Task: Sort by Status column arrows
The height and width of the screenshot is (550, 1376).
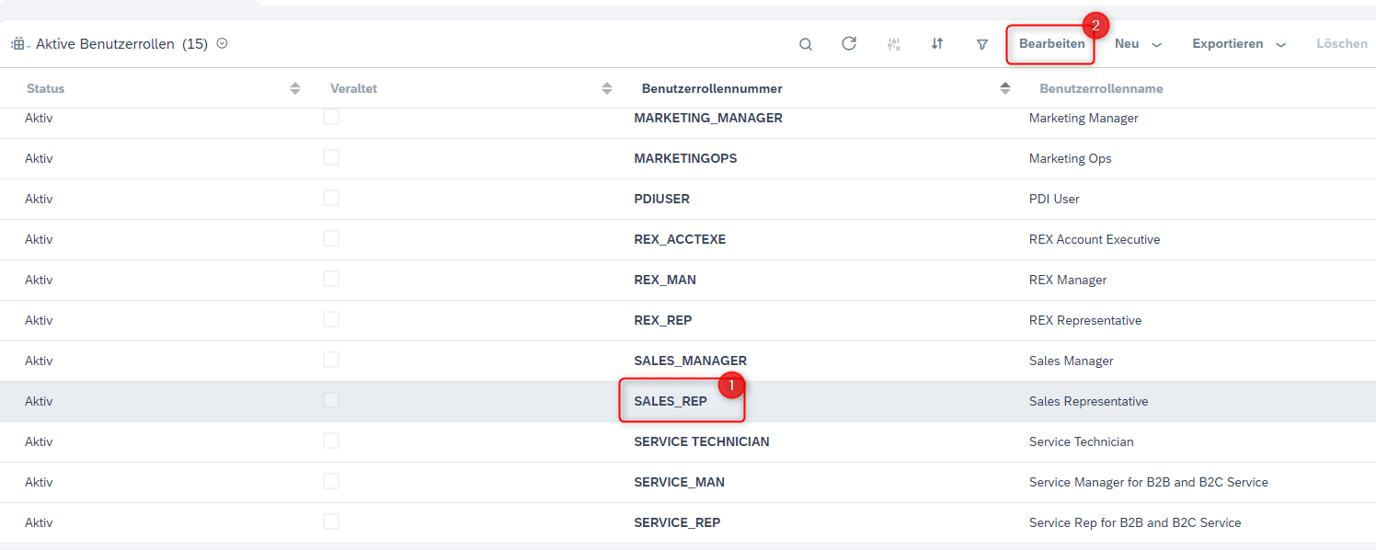Action: coord(295,88)
